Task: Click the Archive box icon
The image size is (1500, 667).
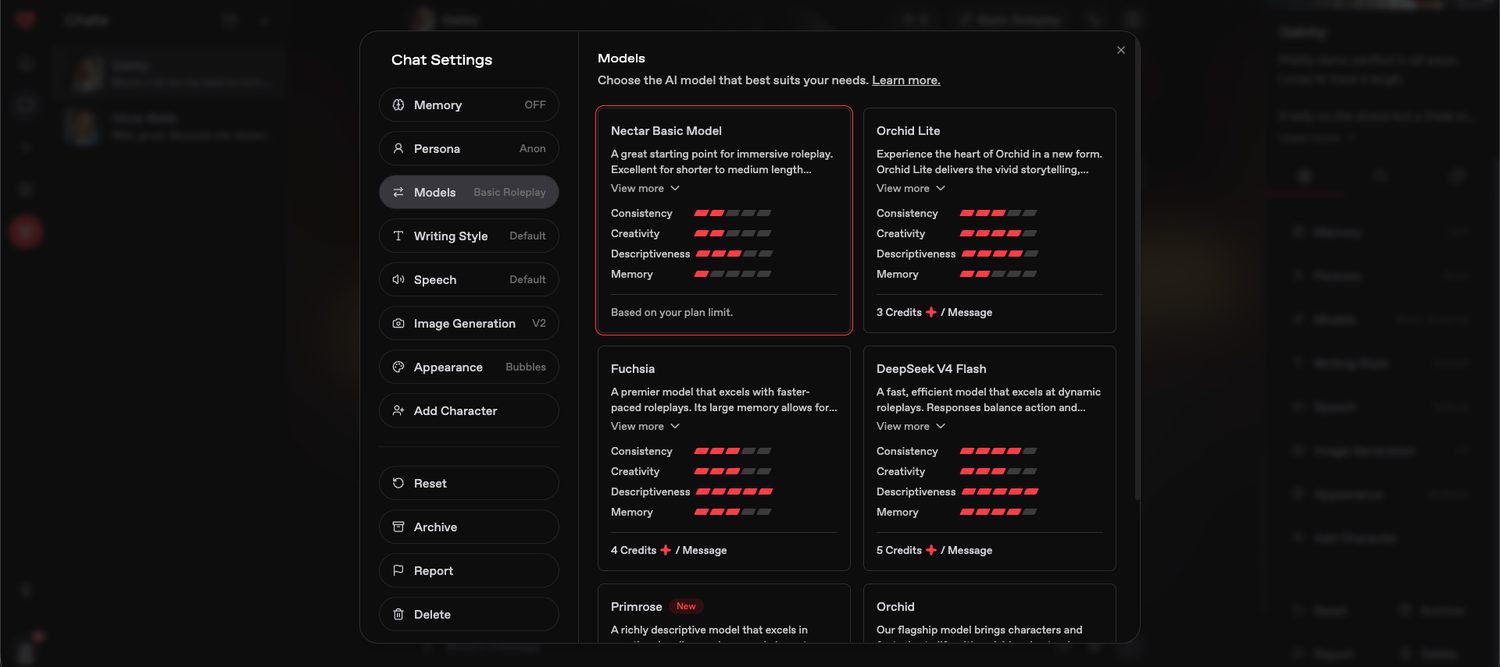Action: click(398, 527)
